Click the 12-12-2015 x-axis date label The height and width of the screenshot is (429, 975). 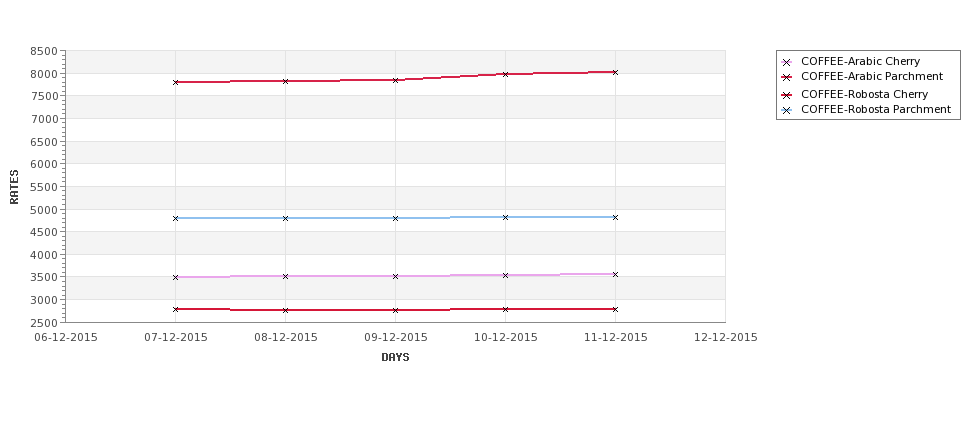click(x=726, y=338)
